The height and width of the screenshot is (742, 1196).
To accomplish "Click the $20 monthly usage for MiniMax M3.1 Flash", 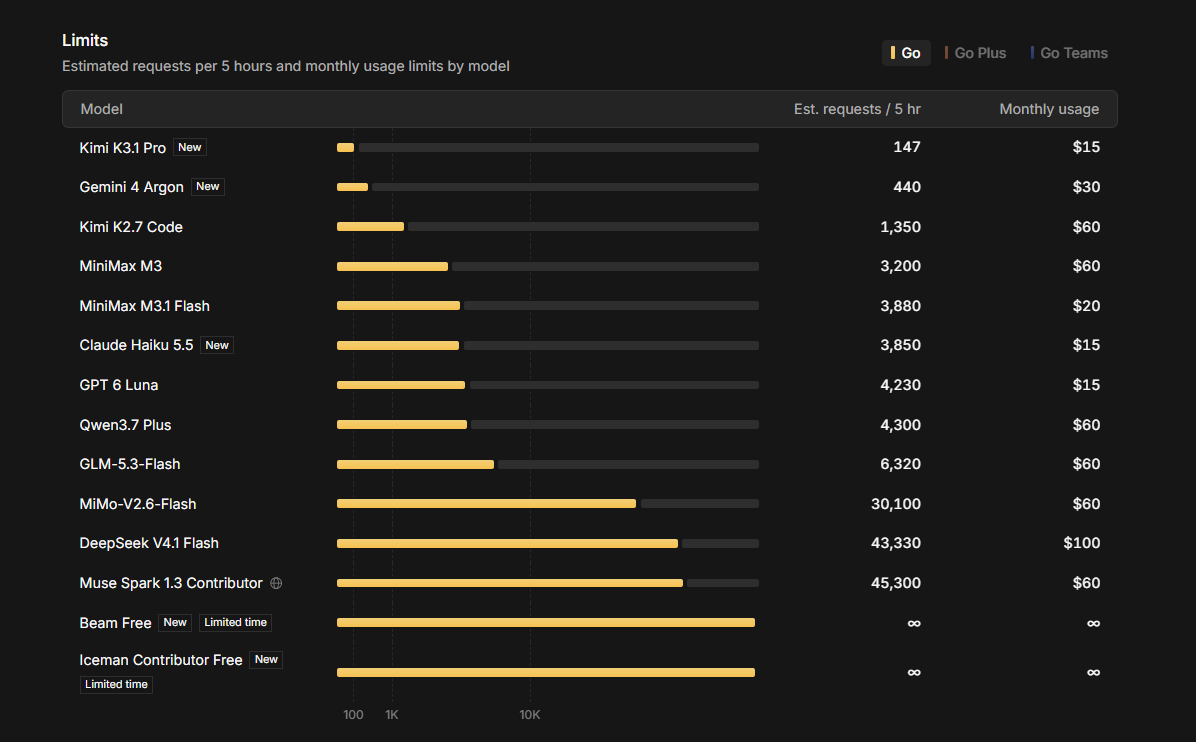I will click(1086, 306).
